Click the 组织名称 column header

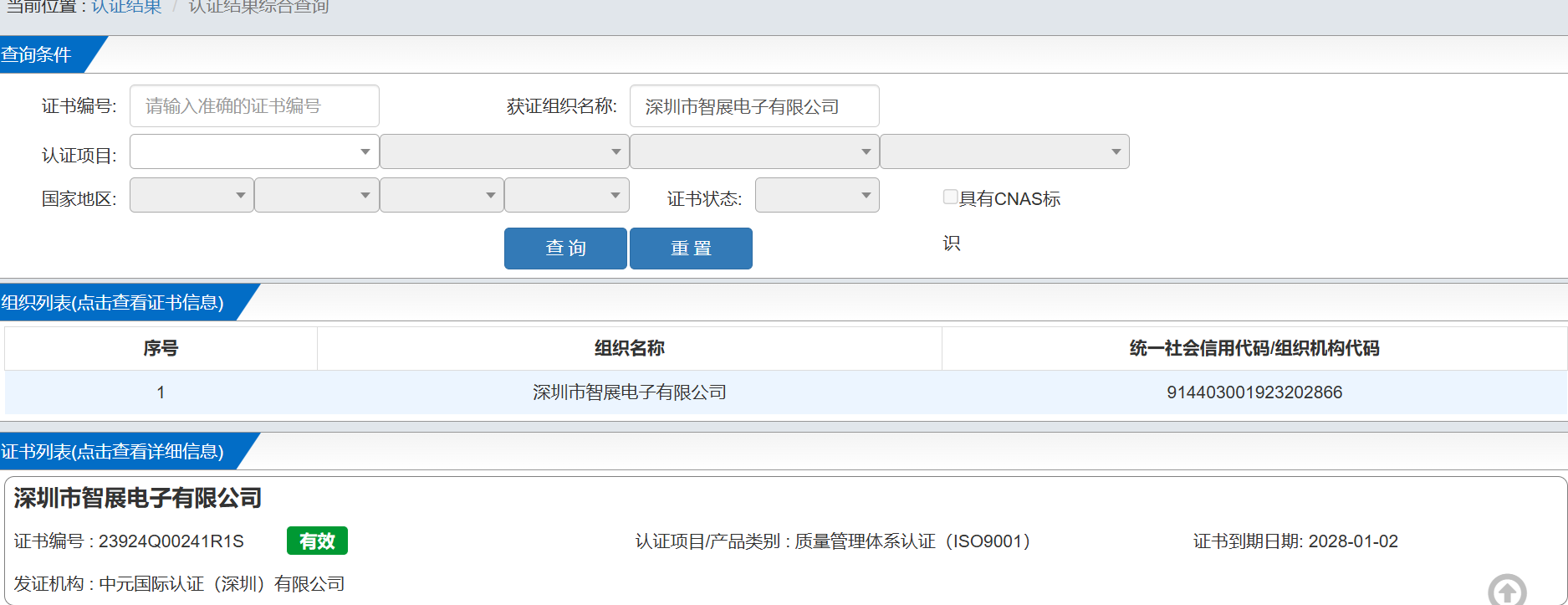(x=630, y=348)
